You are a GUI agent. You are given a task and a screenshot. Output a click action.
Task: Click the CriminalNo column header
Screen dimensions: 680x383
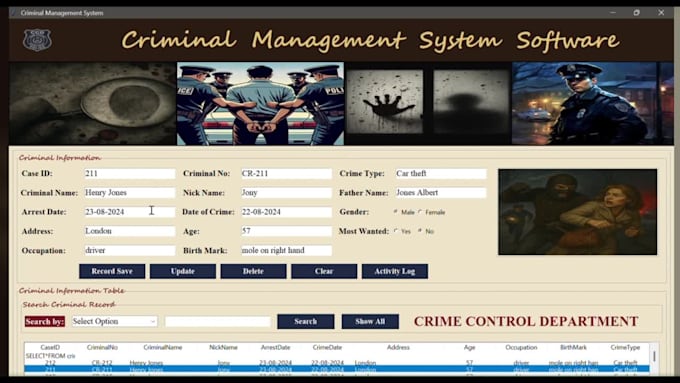click(102, 347)
